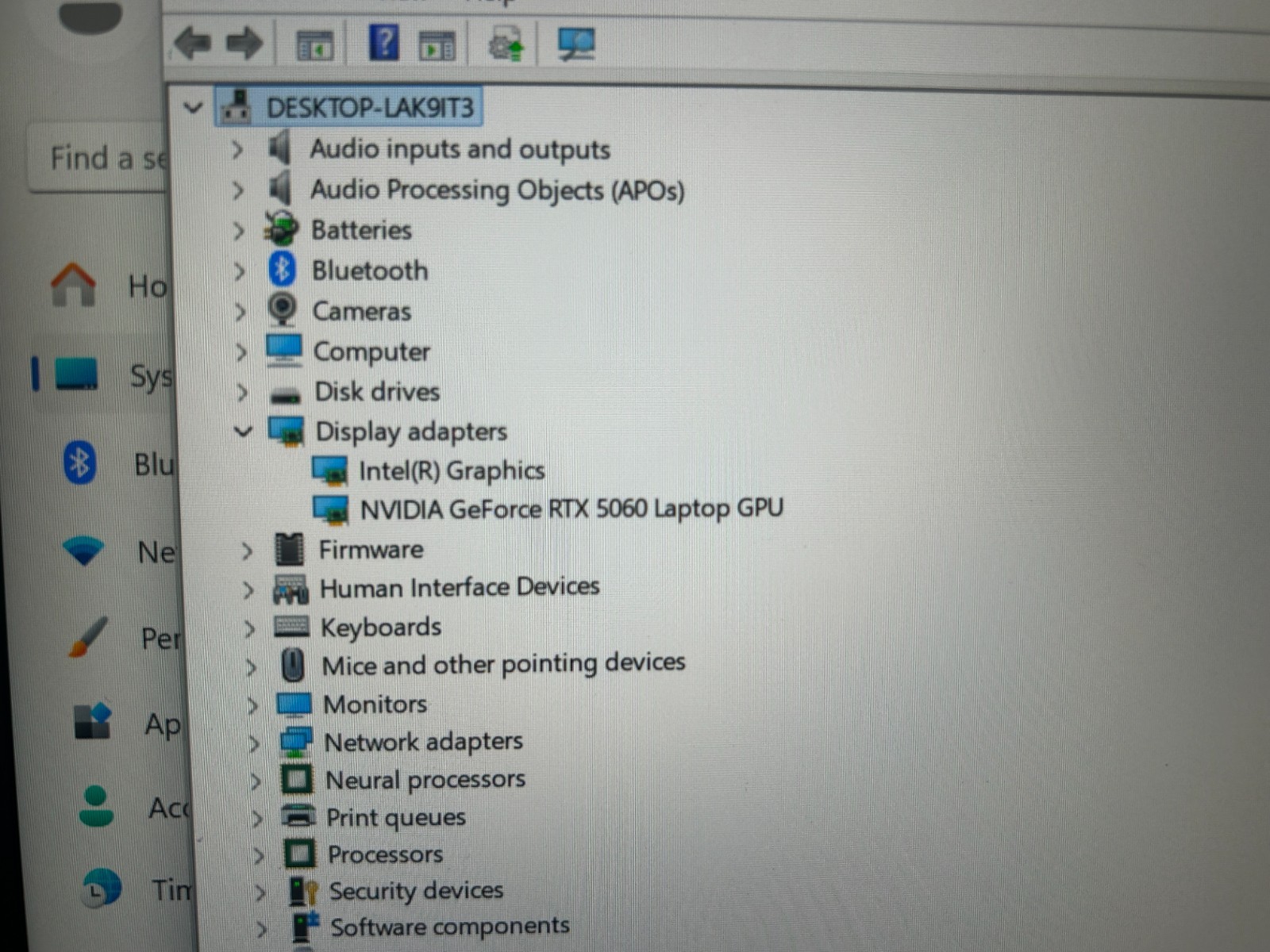Click the Human Interface Devices icon
This screenshot has width=1270, height=952.
[x=291, y=589]
